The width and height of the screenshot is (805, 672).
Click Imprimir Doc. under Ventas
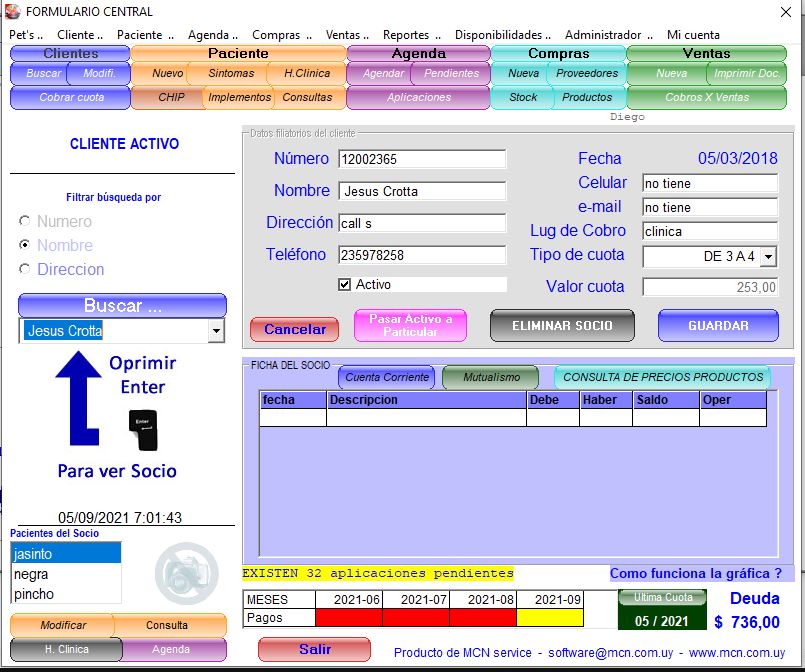pyautogui.click(x=747, y=73)
